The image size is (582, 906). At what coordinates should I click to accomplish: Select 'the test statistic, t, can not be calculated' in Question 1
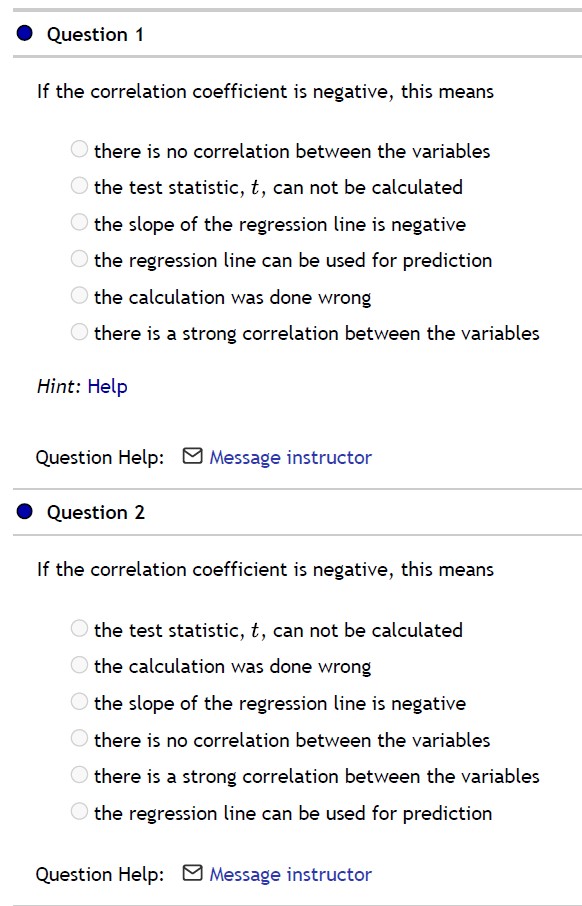click(79, 184)
